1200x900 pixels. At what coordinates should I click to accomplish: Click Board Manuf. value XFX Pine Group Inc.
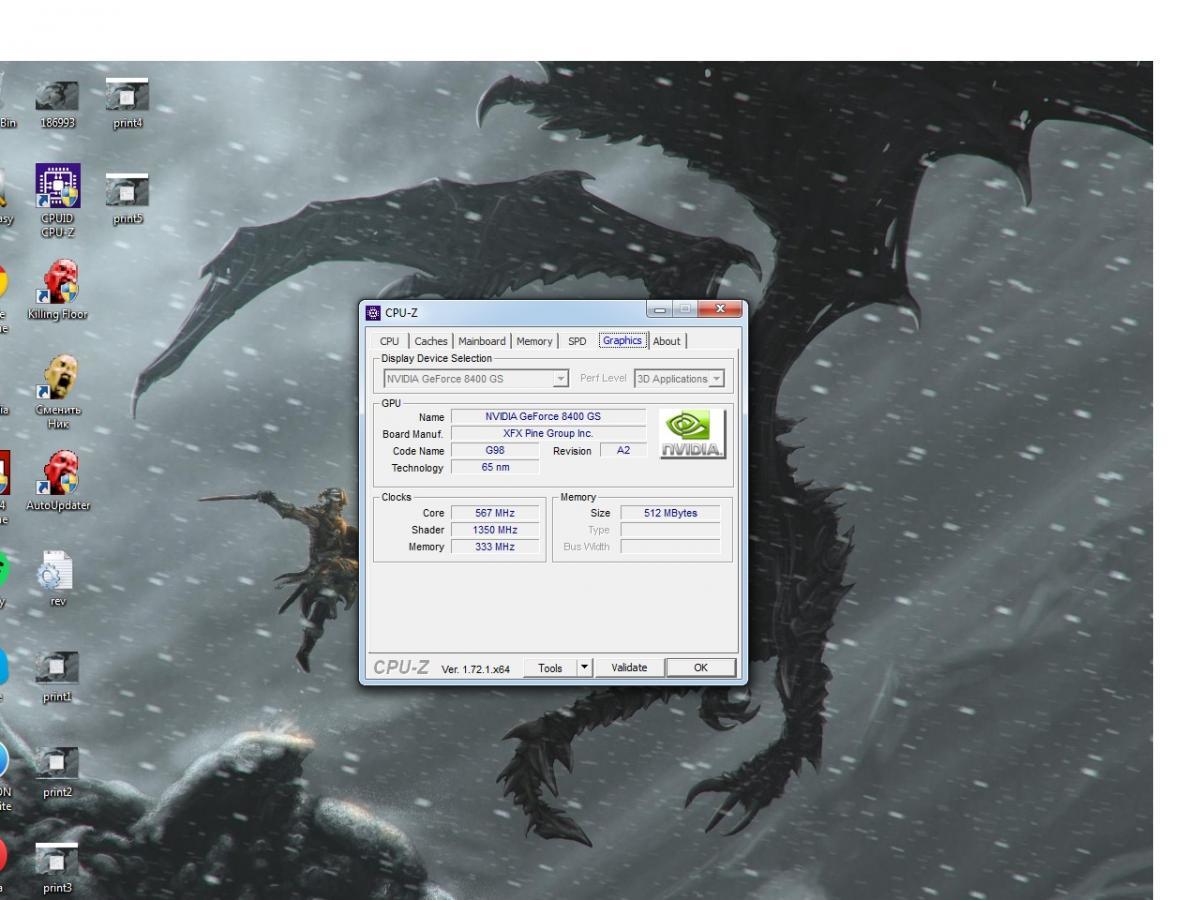click(548, 433)
